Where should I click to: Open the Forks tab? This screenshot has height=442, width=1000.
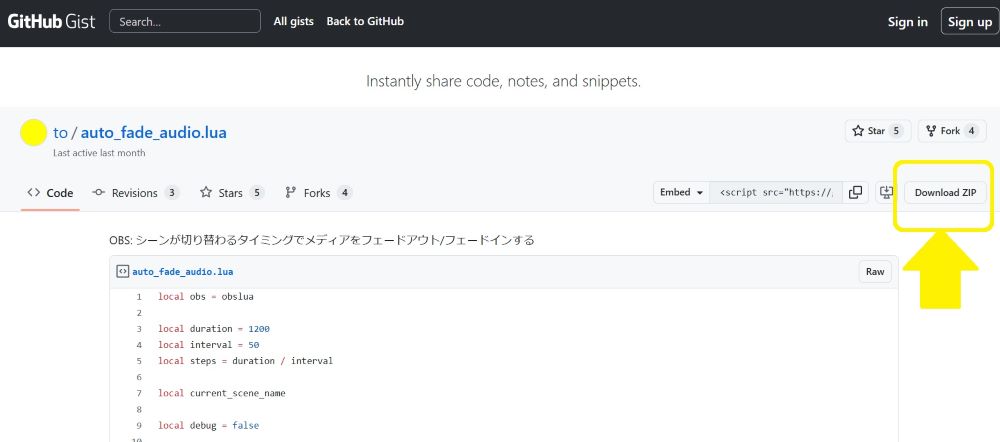(x=318, y=193)
